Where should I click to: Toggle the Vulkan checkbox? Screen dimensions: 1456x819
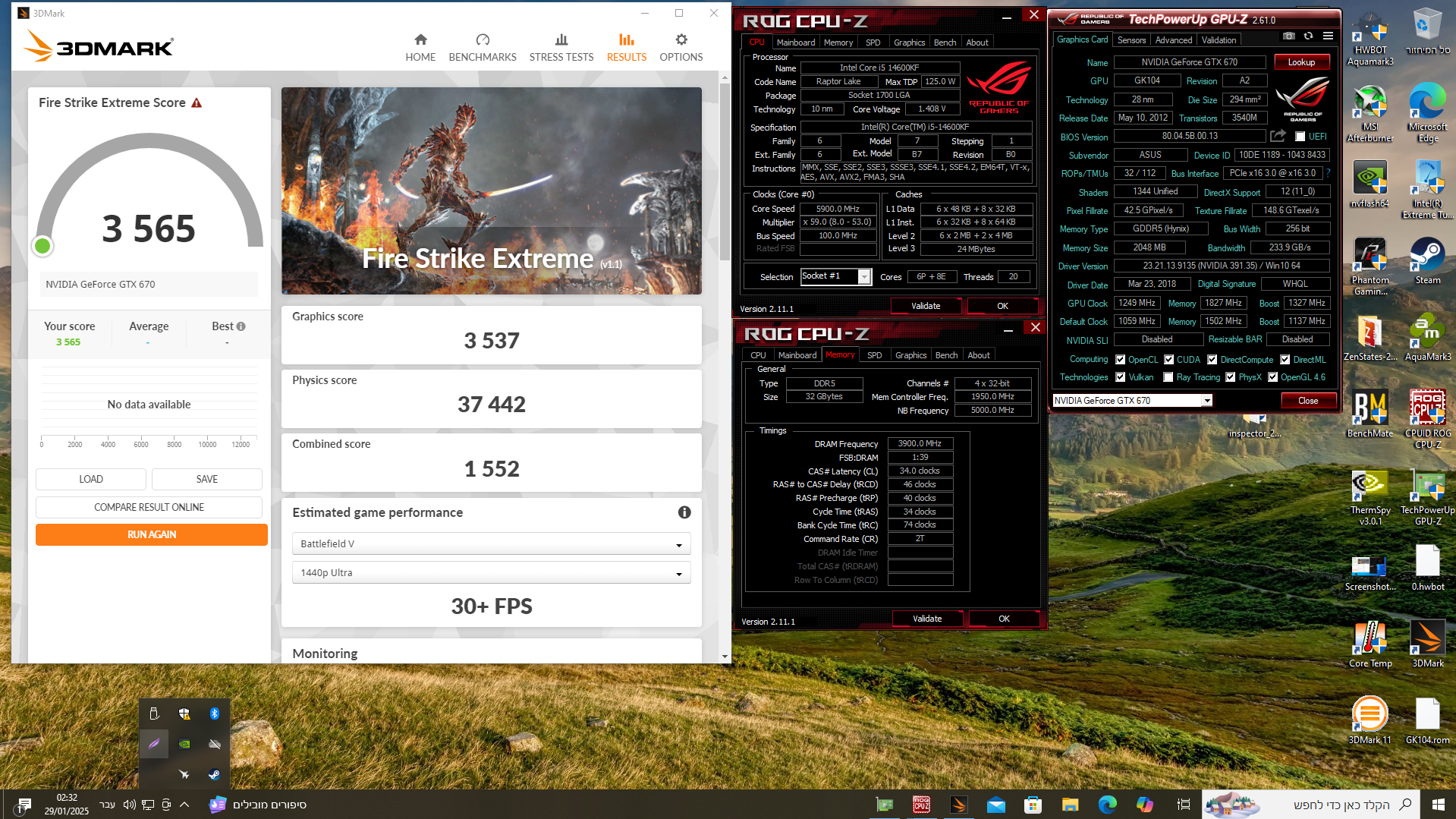coord(1120,377)
